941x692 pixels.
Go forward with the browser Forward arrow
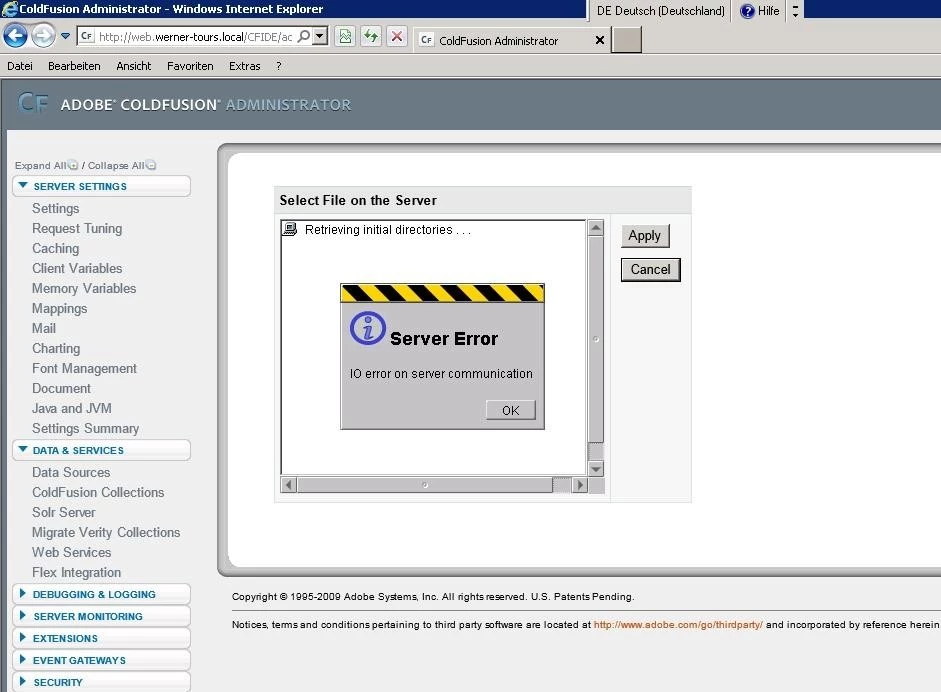[x=43, y=36]
